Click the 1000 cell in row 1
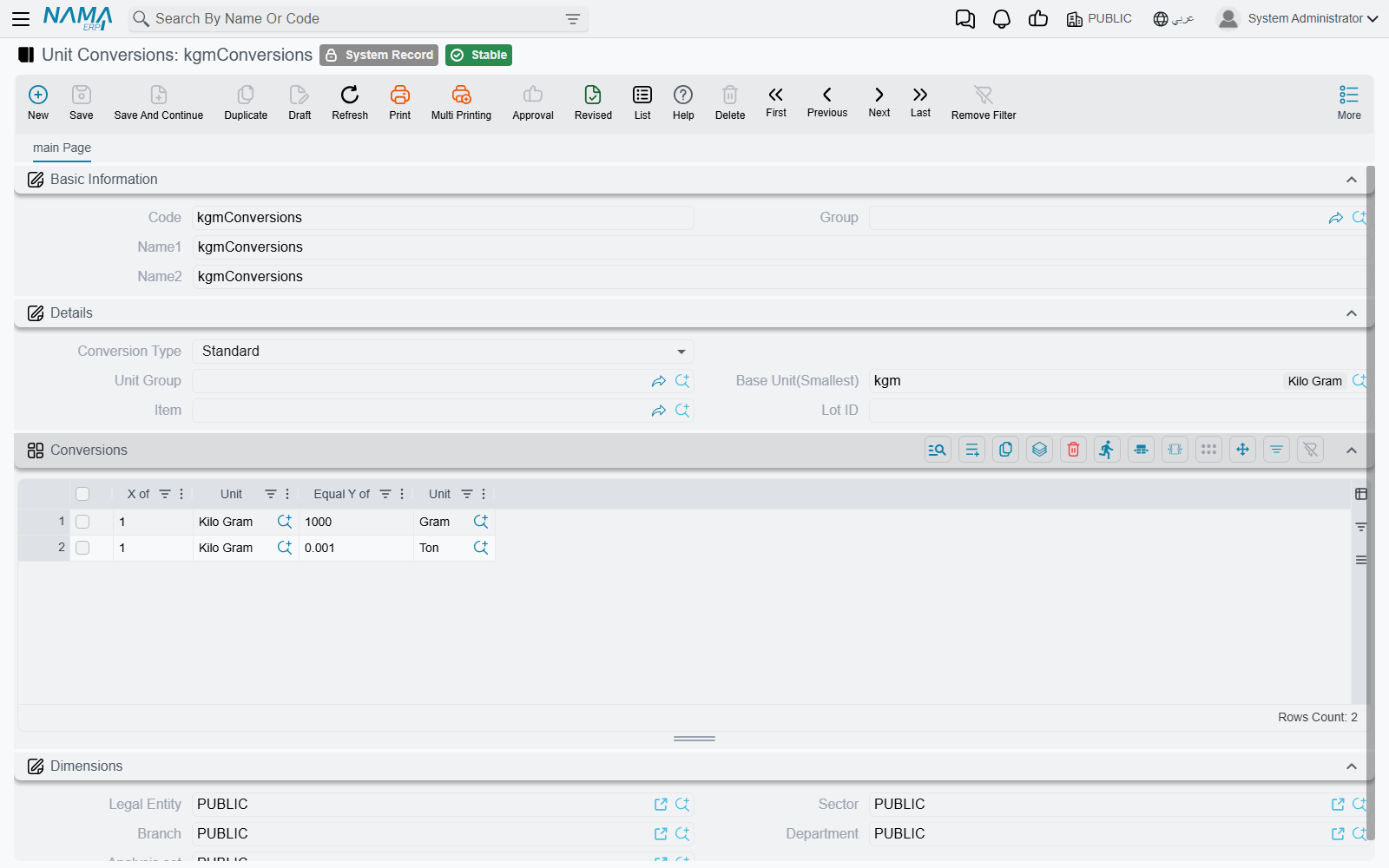The width and height of the screenshot is (1389, 868). pyautogui.click(x=356, y=522)
